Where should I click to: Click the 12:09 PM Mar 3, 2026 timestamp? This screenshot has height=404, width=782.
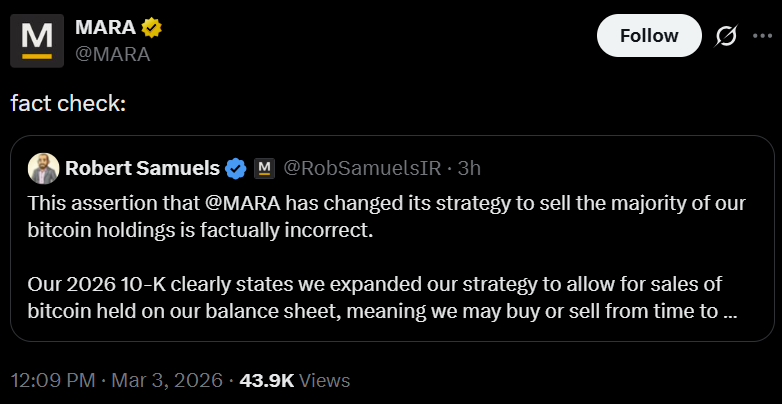(x=114, y=381)
